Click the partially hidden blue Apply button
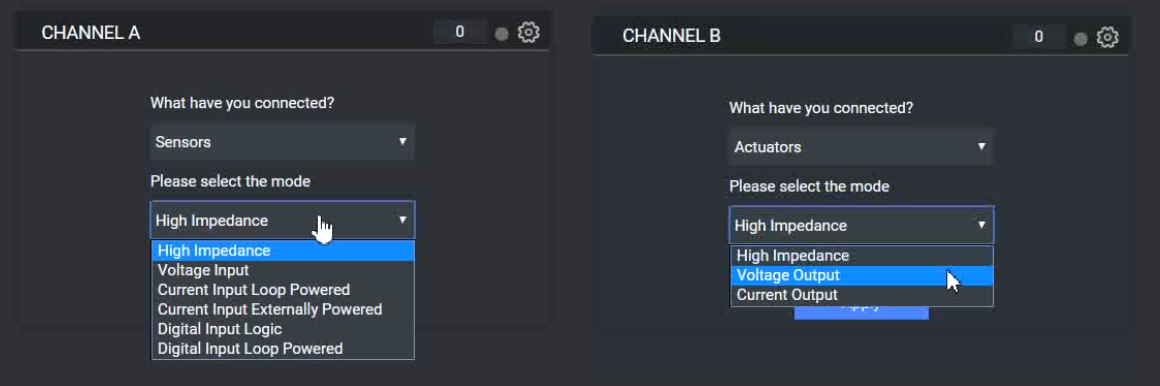 (x=861, y=313)
